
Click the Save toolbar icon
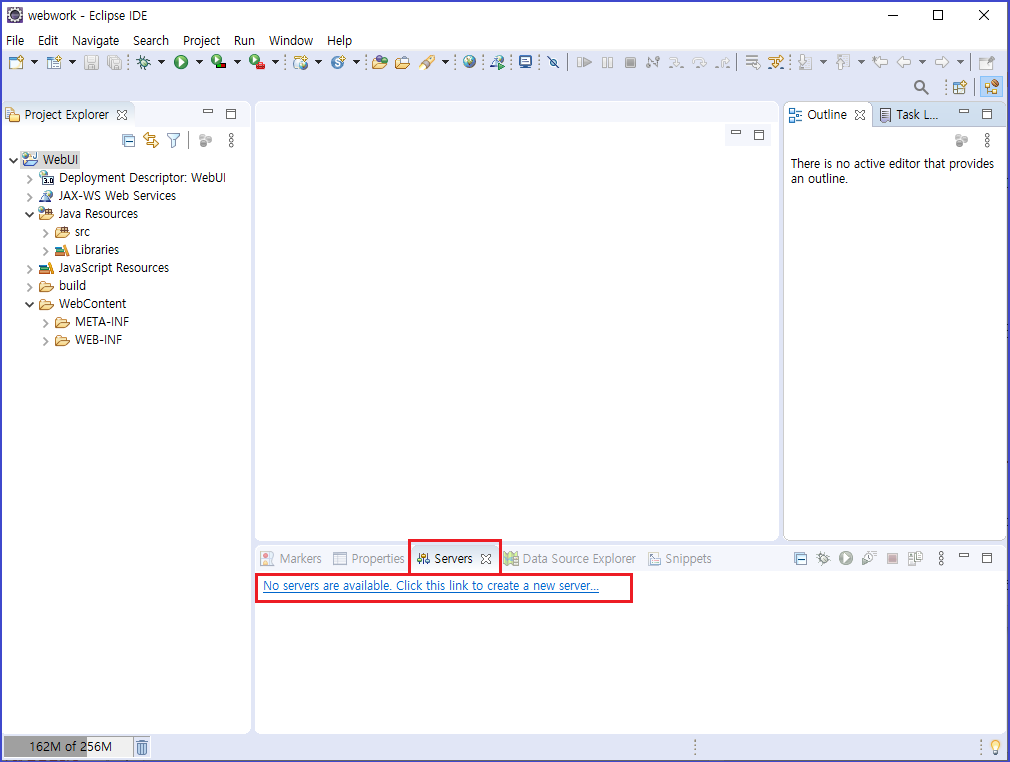coord(91,62)
